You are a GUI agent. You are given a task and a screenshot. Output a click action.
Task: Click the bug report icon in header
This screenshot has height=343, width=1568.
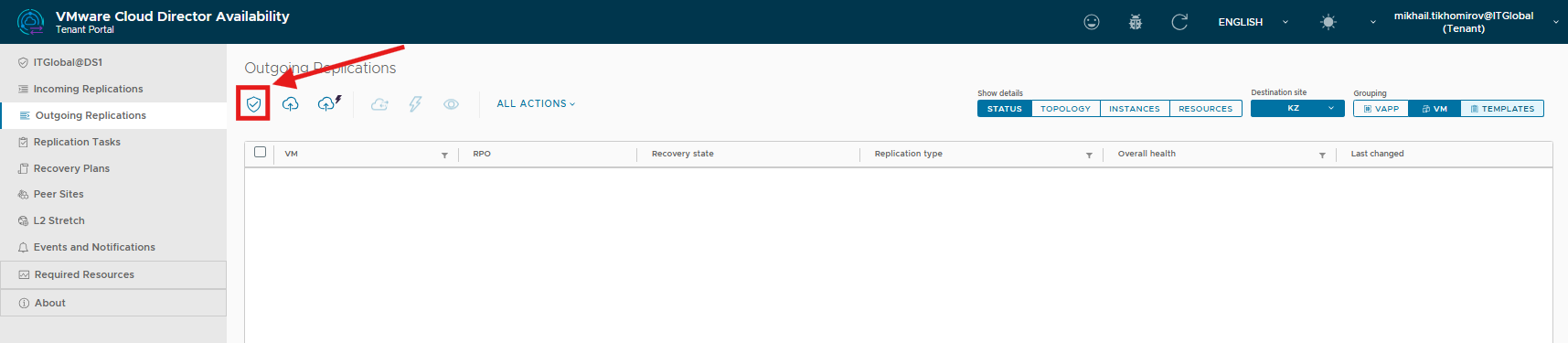1136,22
